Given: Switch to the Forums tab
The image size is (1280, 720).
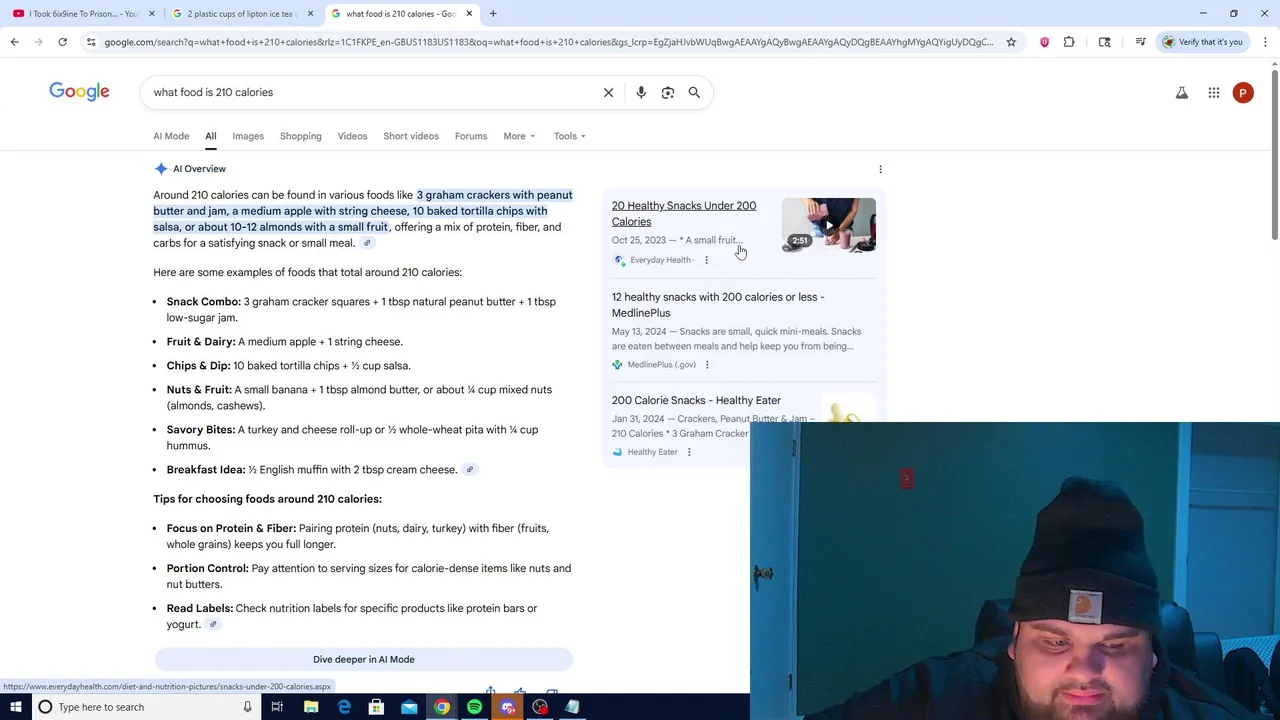Looking at the screenshot, I should pos(471,136).
